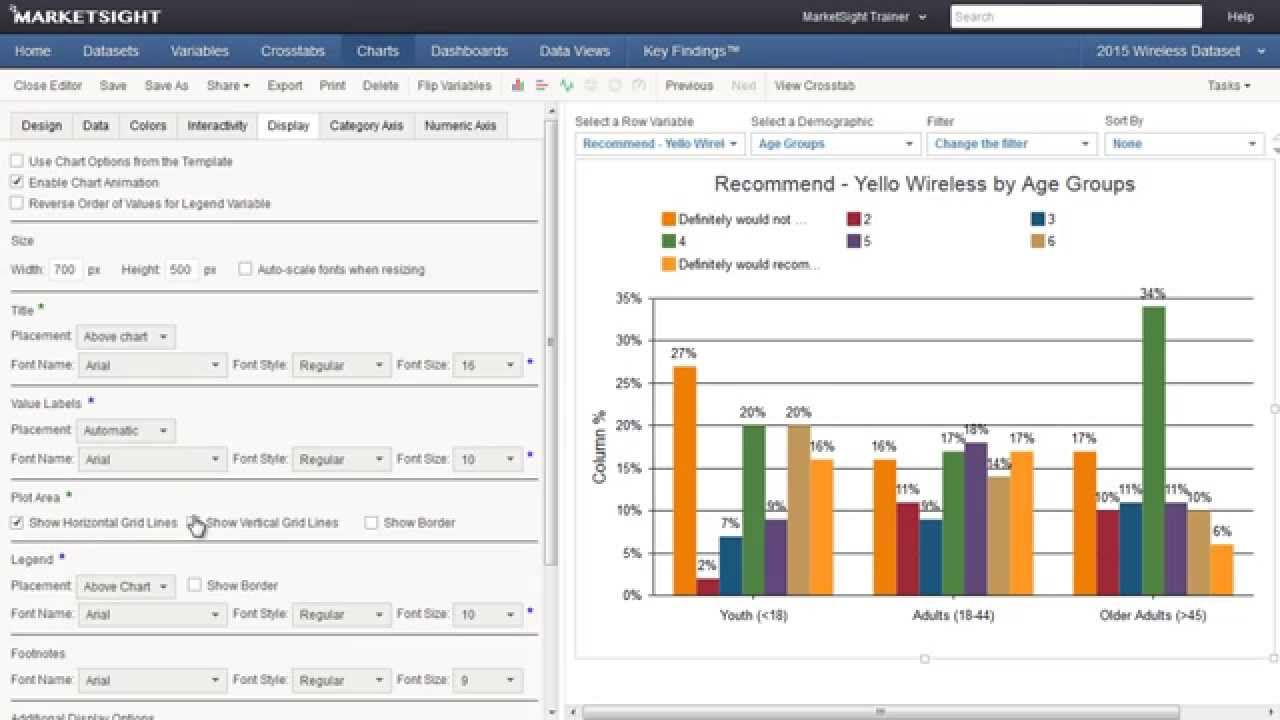The height and width of the screenshot is (720, 1280).
Task: Open Sort By dropdown
Action: 1184,144
